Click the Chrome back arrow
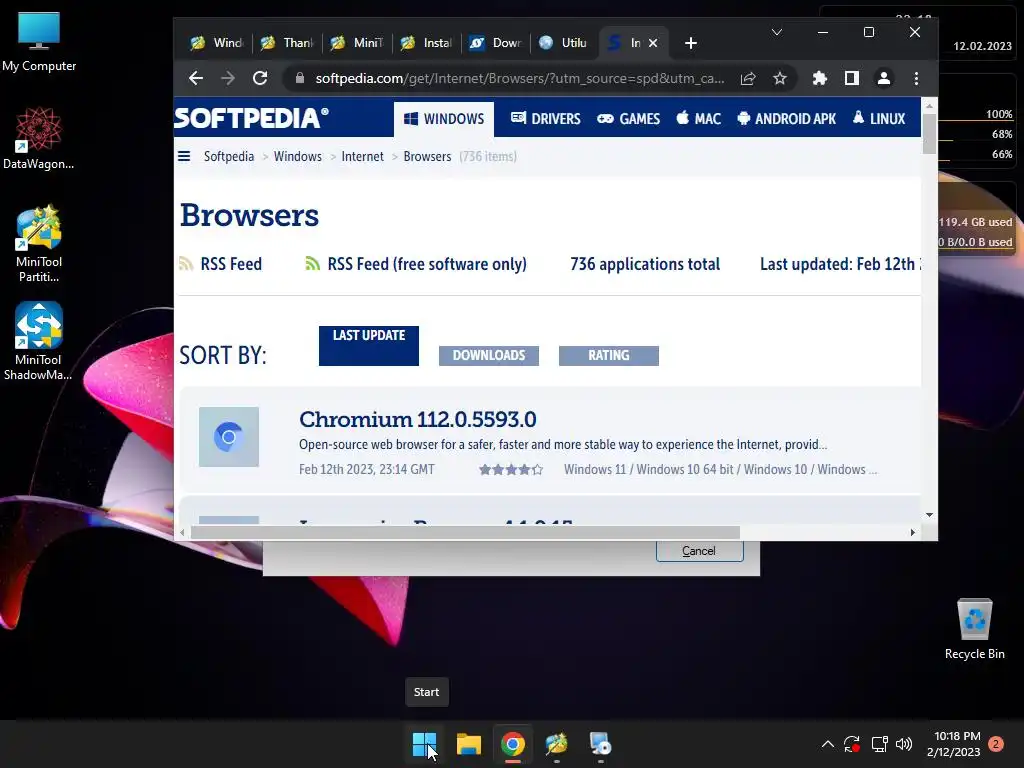 [196, 78]
